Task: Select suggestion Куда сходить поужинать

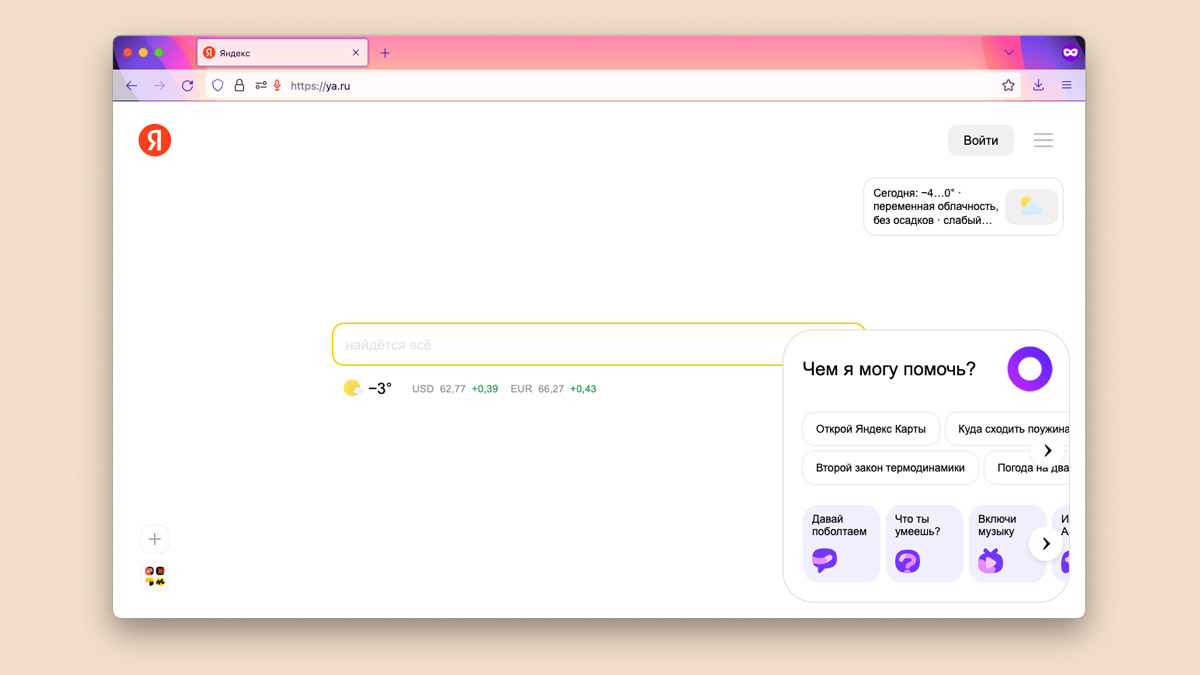Action: click(1007, 429)
